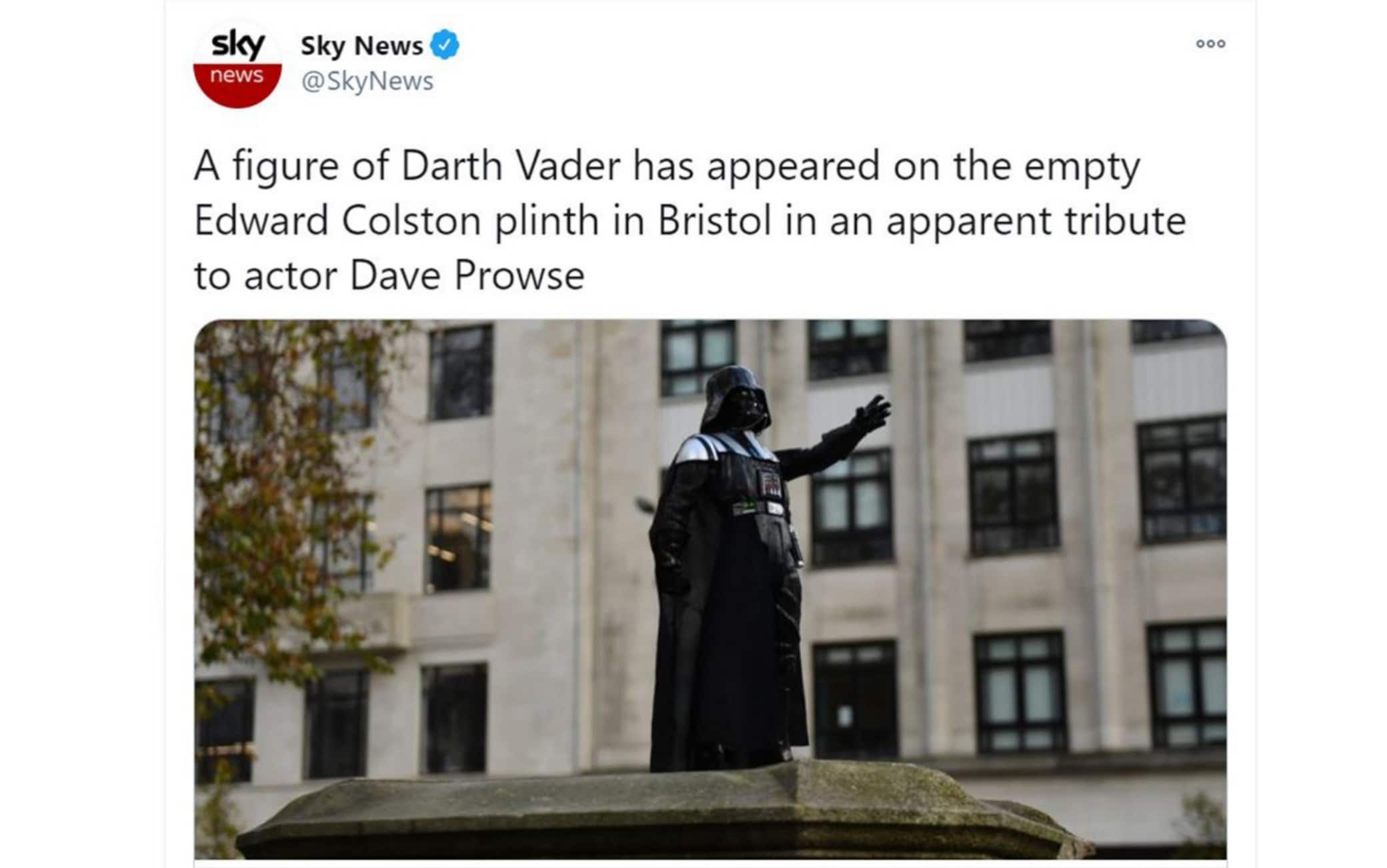Click 'Dave Prowse' in the tweet text

[x=467, y=275]
